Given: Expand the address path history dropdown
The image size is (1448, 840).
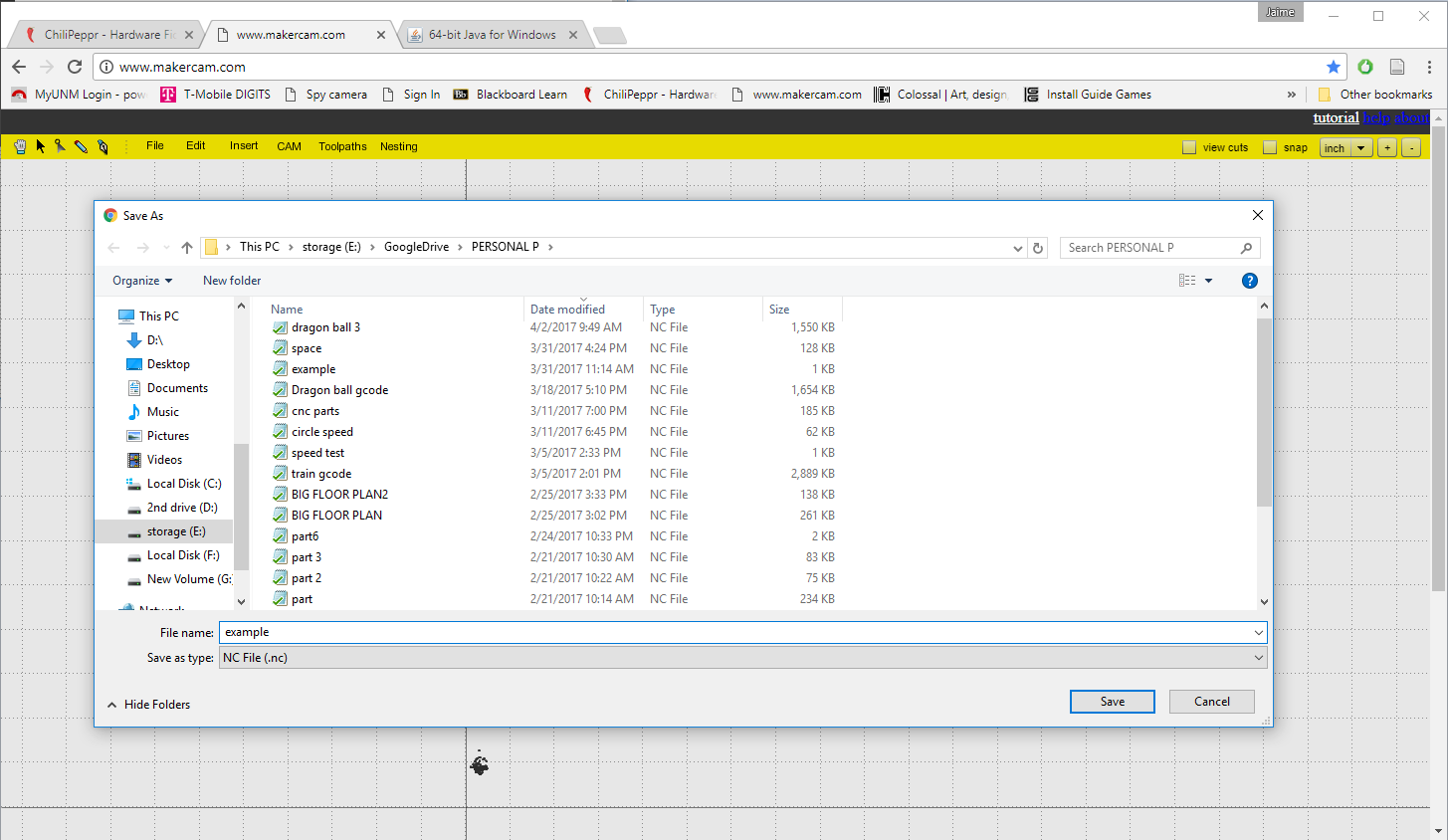Looking at the screenshot, I should 1017,248.
